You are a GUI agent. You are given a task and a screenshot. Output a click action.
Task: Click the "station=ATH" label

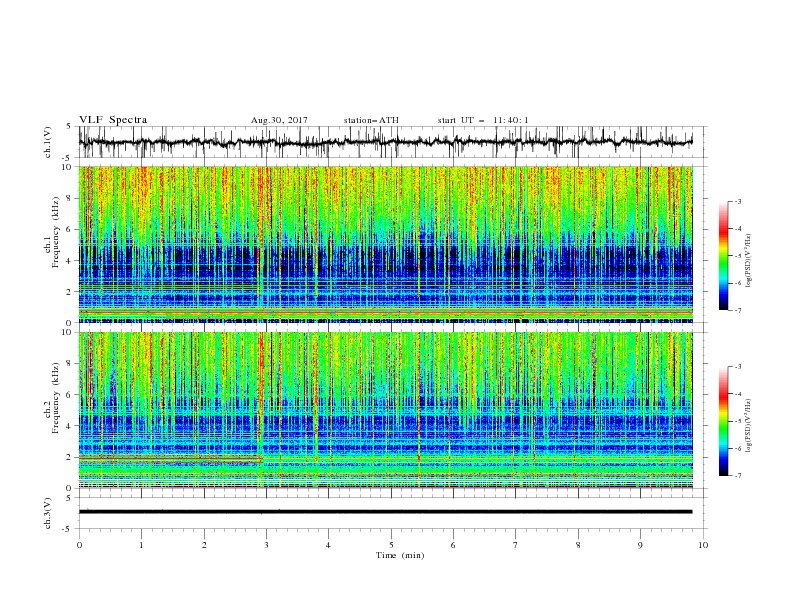tap(371, 120)
